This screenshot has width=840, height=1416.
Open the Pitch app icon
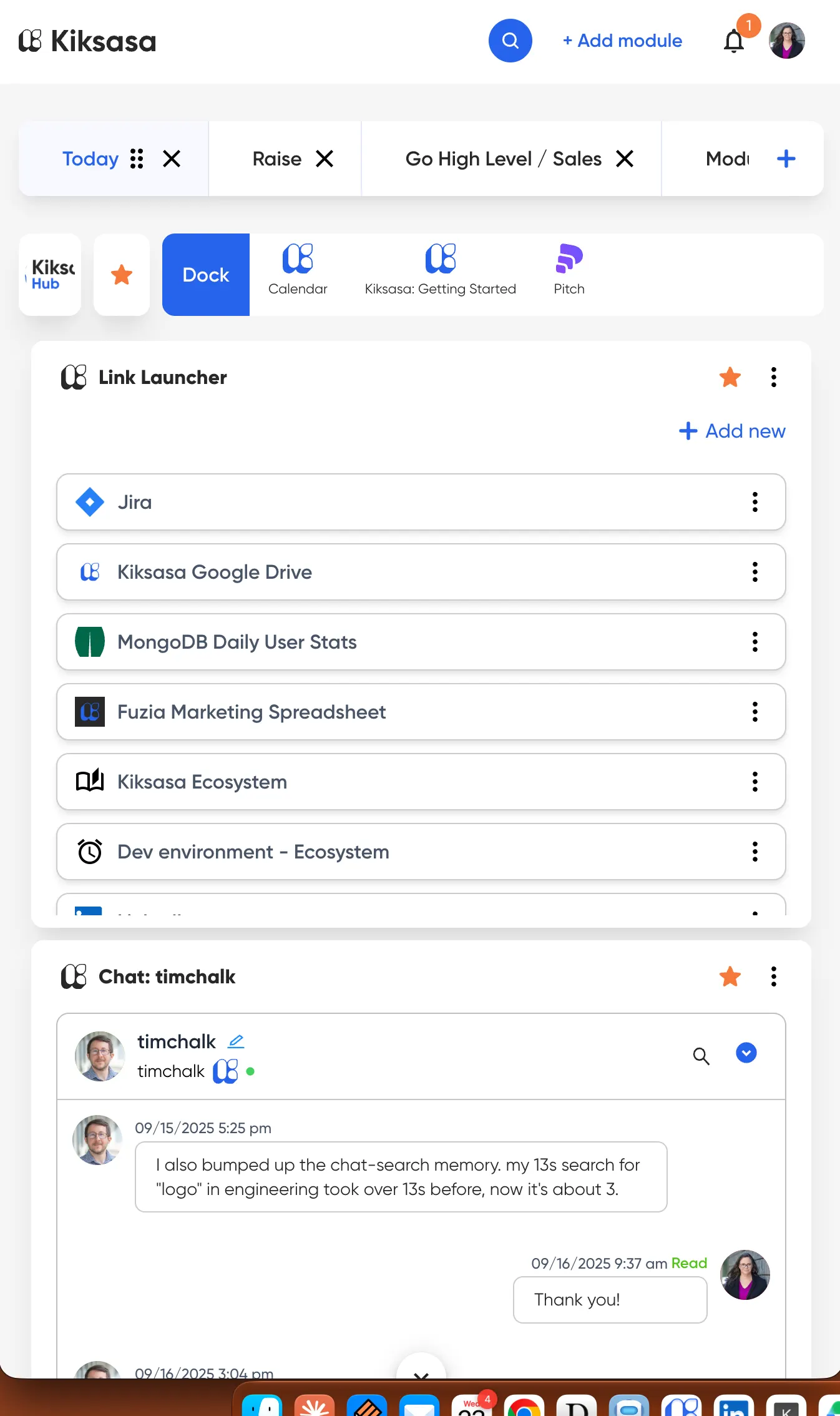pyautogui.click(x=569, y=270)
